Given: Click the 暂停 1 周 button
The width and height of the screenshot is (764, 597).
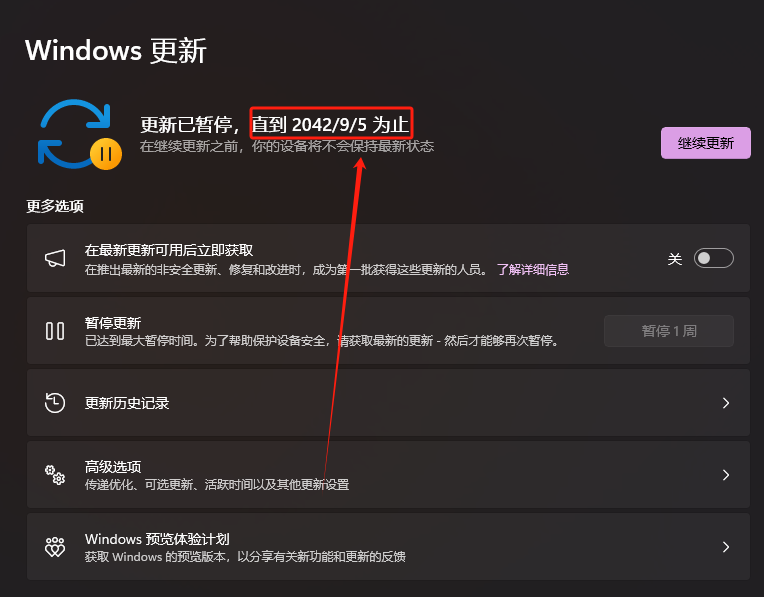Looking at the screenshot, I should (668, 331).
